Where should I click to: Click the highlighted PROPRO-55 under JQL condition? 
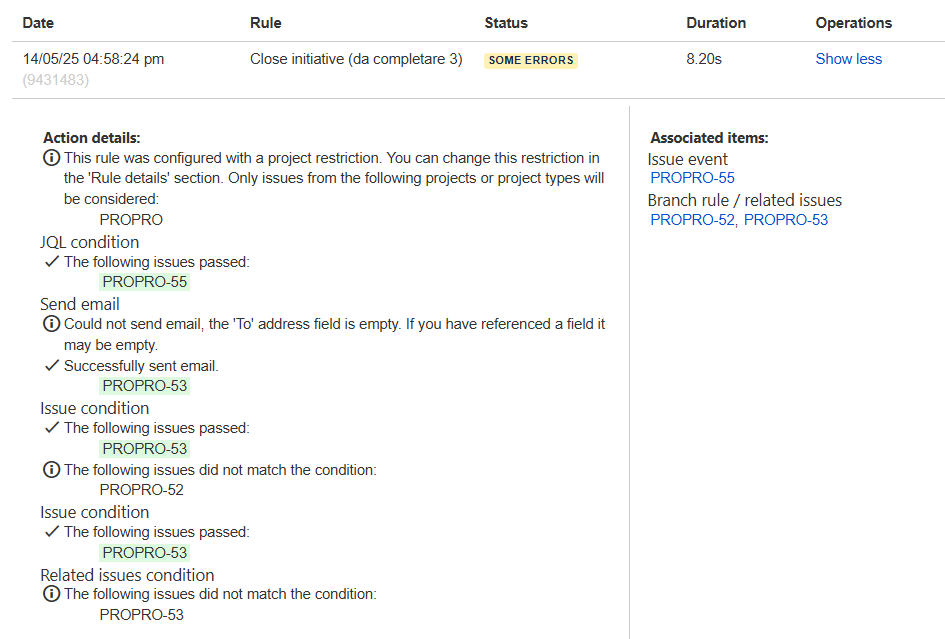(x=145, y=282)
